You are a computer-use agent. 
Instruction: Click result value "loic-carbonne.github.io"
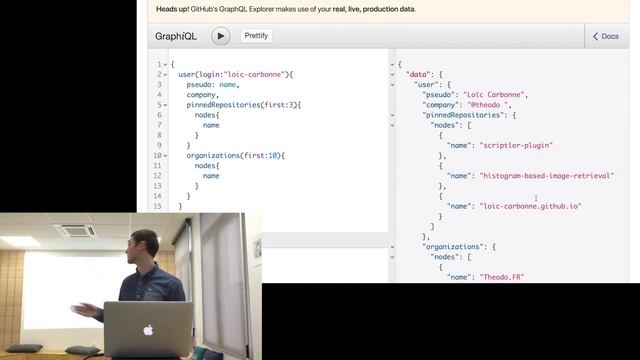(x=530, y=206)
